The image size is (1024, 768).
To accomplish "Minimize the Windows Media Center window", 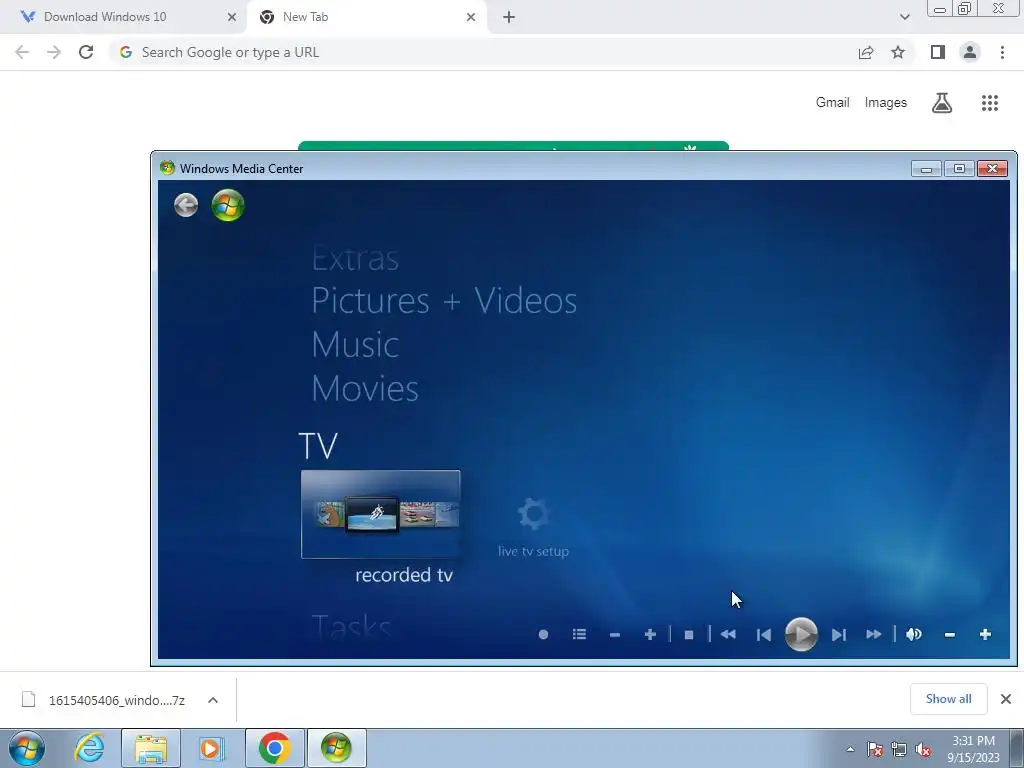I will pyautogui.click(x=926, y=168).
